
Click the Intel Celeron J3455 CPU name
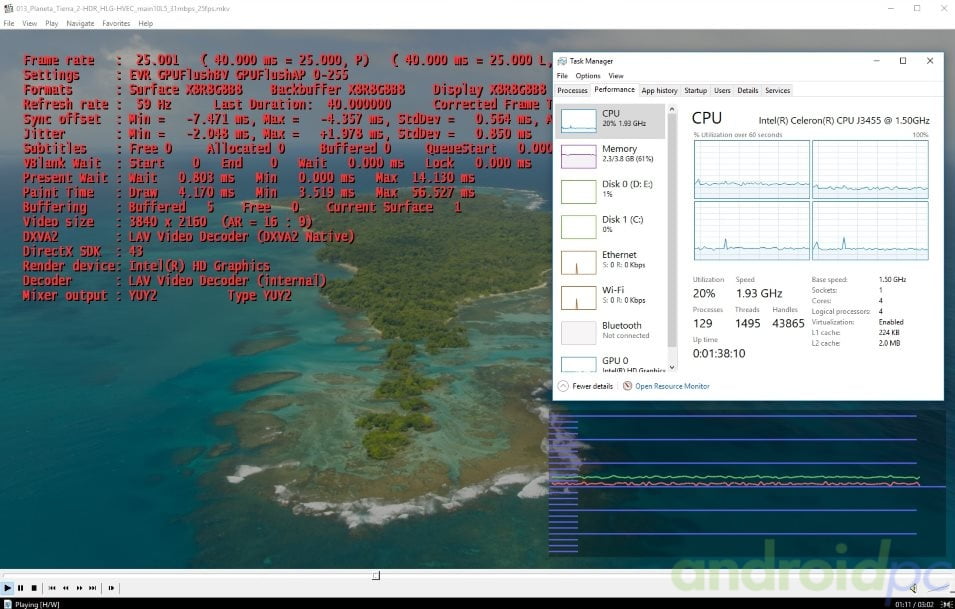(844, 121)
